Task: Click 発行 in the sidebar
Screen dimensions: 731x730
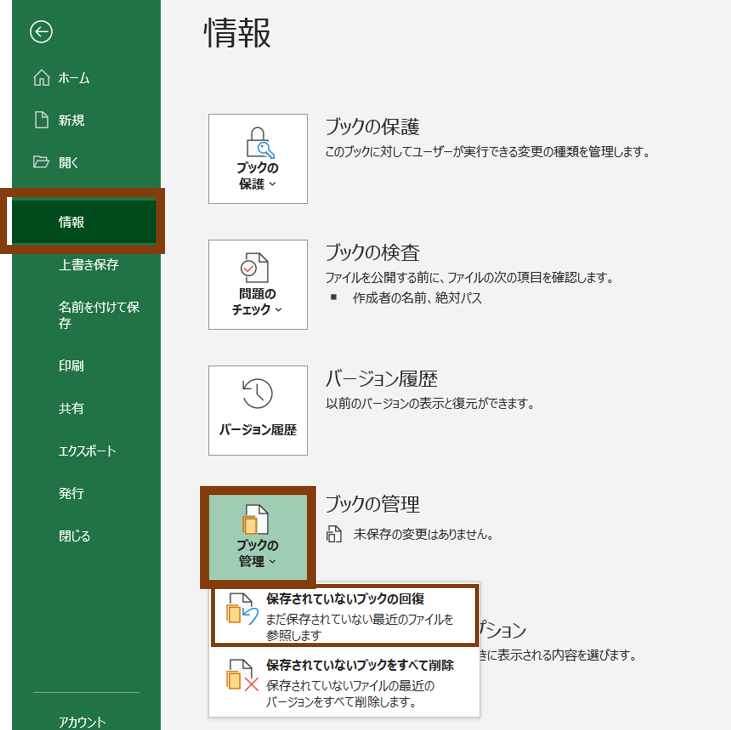Action: 71,493
